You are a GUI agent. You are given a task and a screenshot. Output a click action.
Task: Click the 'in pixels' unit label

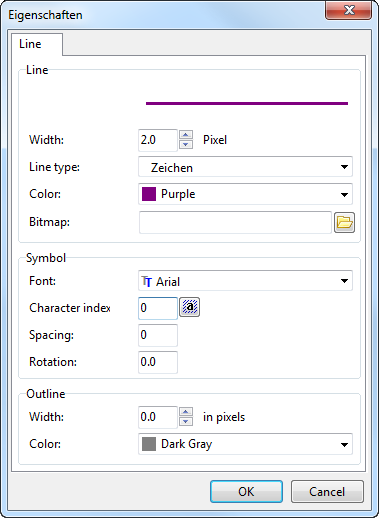tap(224, 417)
